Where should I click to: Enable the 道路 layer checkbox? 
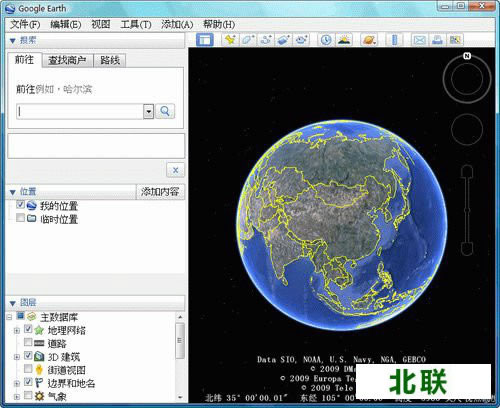coord(28,342)
